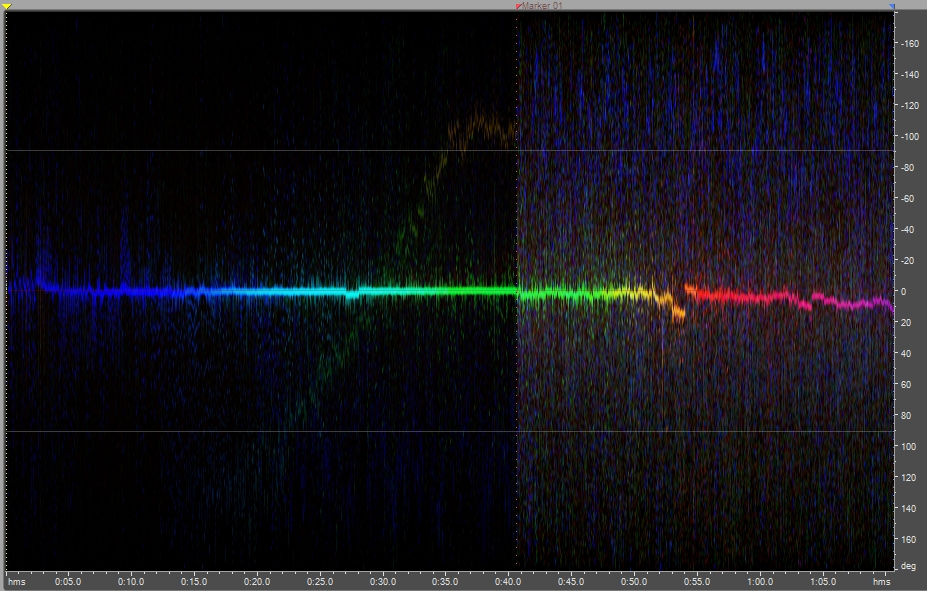Click the 0:45.0 time ruler label
Viewport: 927px width, 591px height.
571,582
